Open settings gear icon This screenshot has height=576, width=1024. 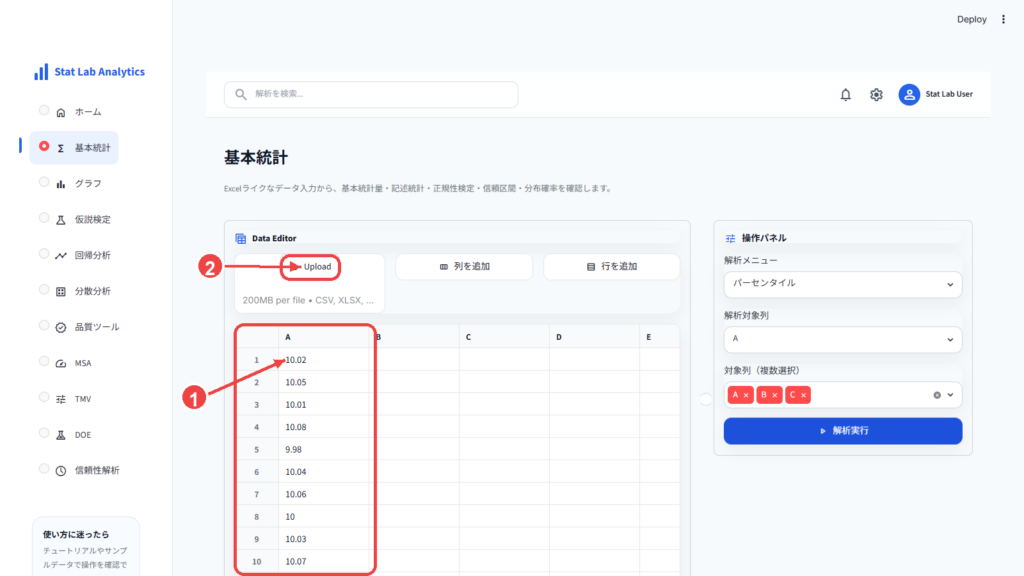[x=876, y=95]
